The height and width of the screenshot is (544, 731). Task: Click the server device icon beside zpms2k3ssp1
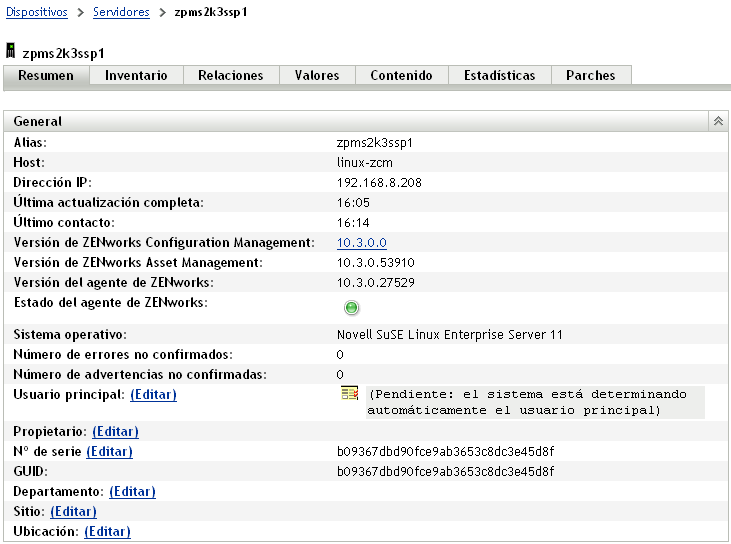[x=11, y=50]
